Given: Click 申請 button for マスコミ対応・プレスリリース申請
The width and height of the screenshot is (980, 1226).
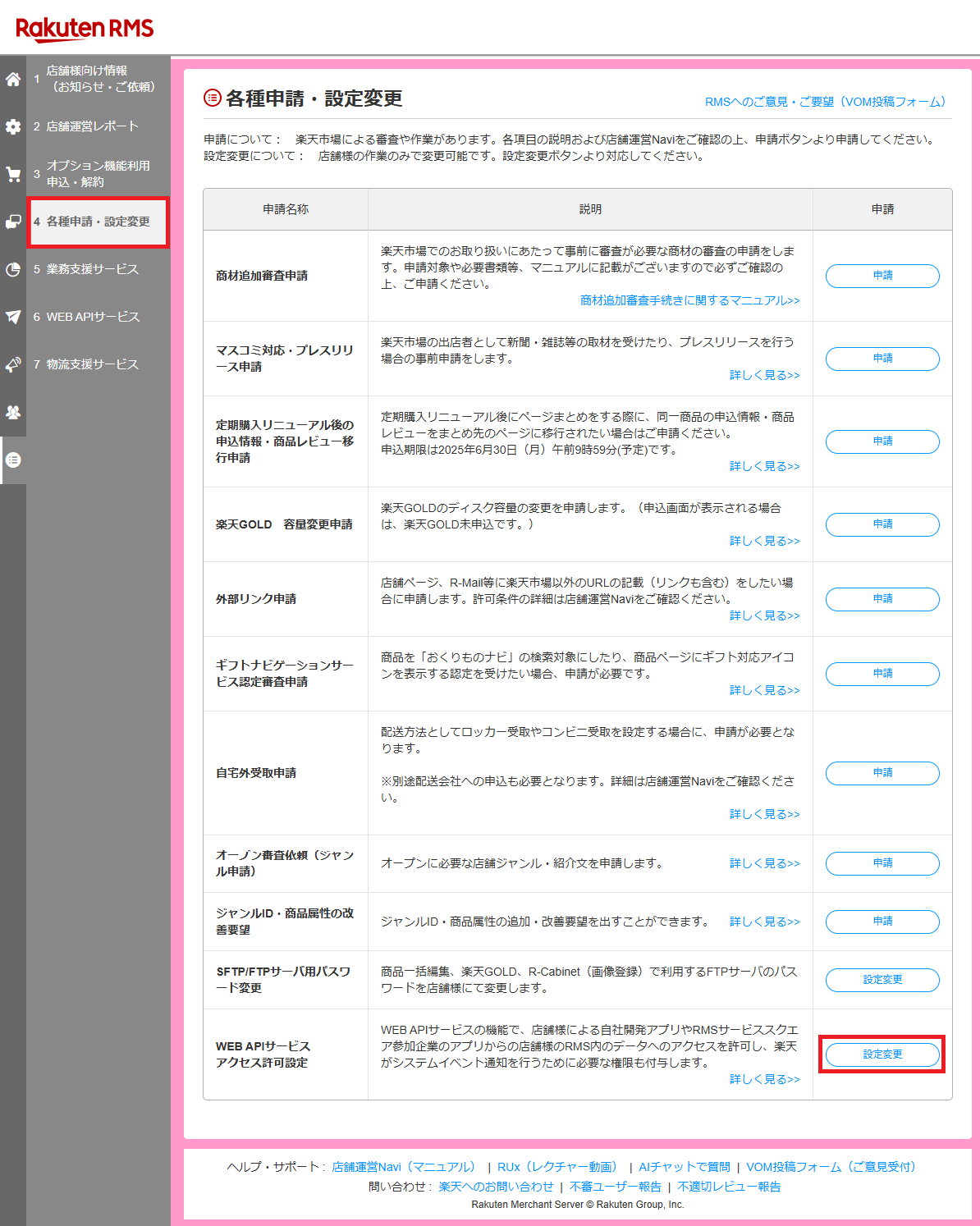Looking at the screenshot, I should (882, 359).
